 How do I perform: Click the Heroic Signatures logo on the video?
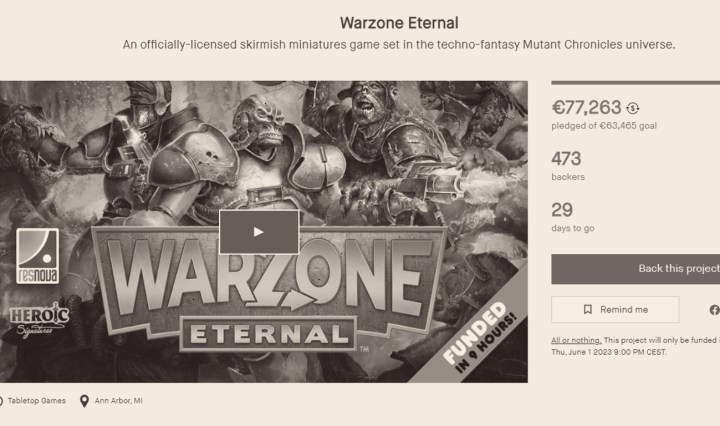tap(36, 316)
